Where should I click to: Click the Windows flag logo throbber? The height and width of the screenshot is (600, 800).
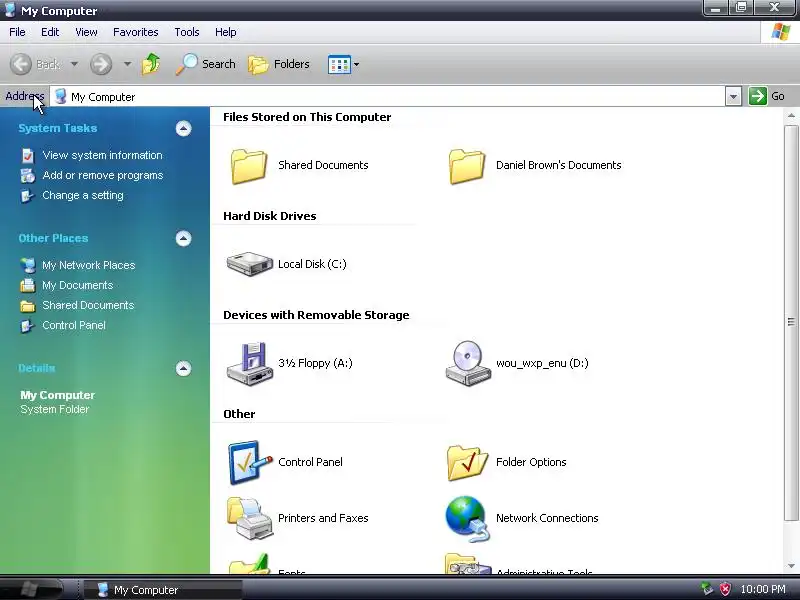pos(780,32)
